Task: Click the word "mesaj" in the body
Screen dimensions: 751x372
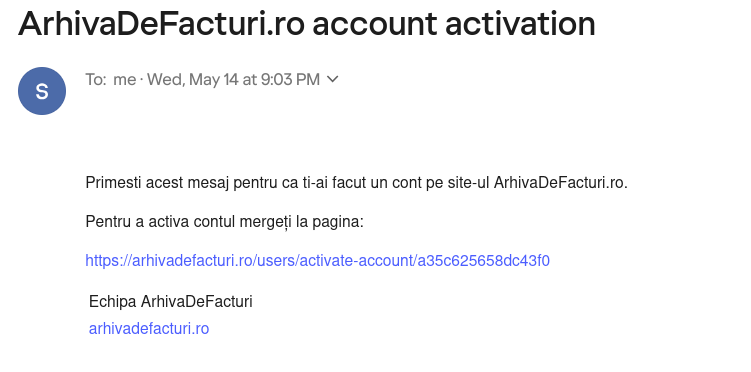Action: point(210,183)
